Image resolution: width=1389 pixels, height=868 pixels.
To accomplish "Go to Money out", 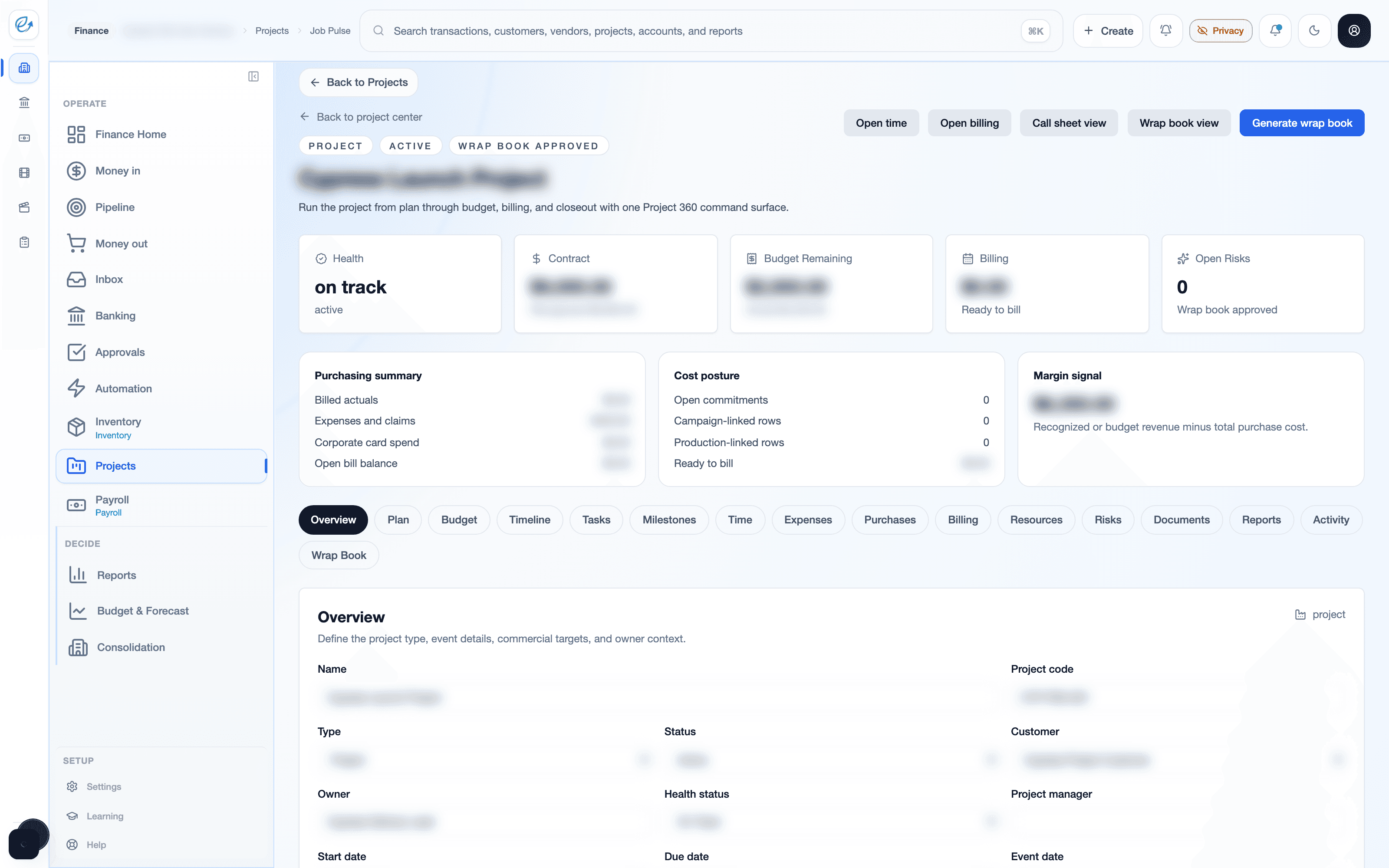I will pyautogui.click(x=161, y=243).
